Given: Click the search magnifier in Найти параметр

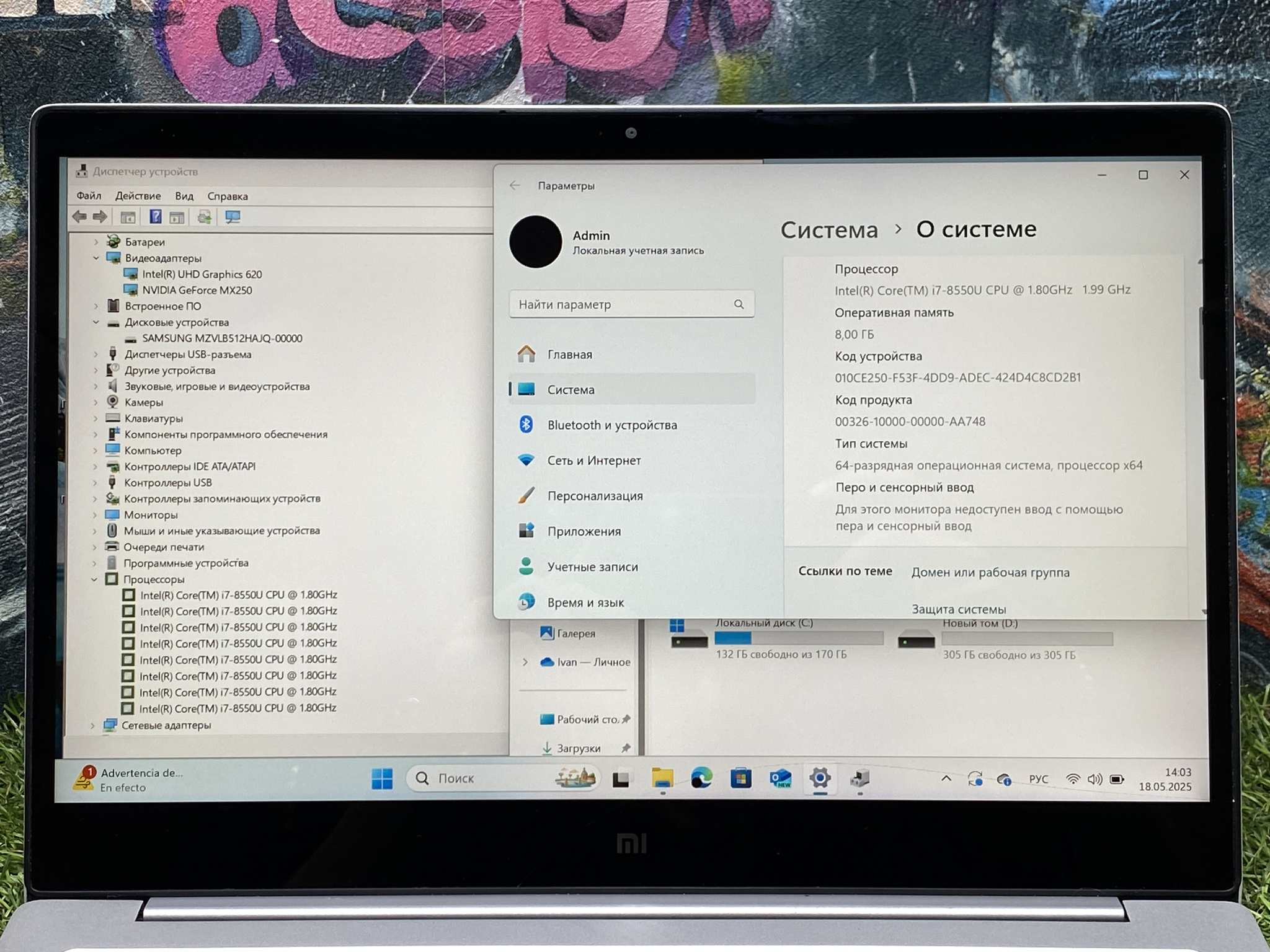Looking at the screenshot, I should (x=739, y=304).
